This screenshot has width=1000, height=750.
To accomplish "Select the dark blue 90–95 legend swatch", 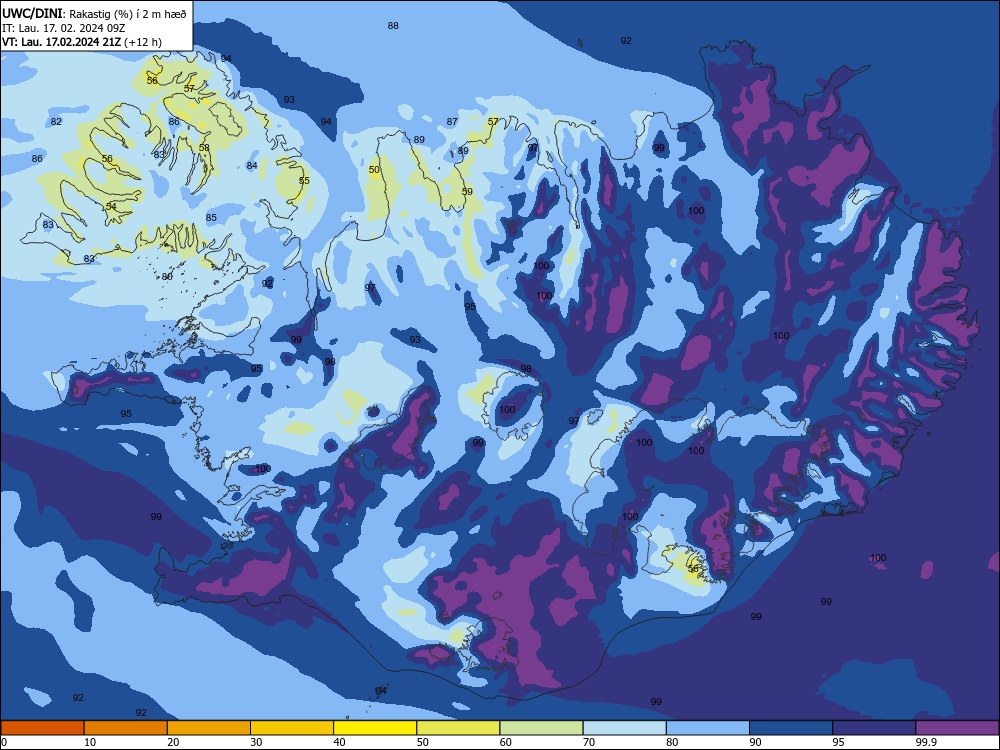I will tap(791, 728).
